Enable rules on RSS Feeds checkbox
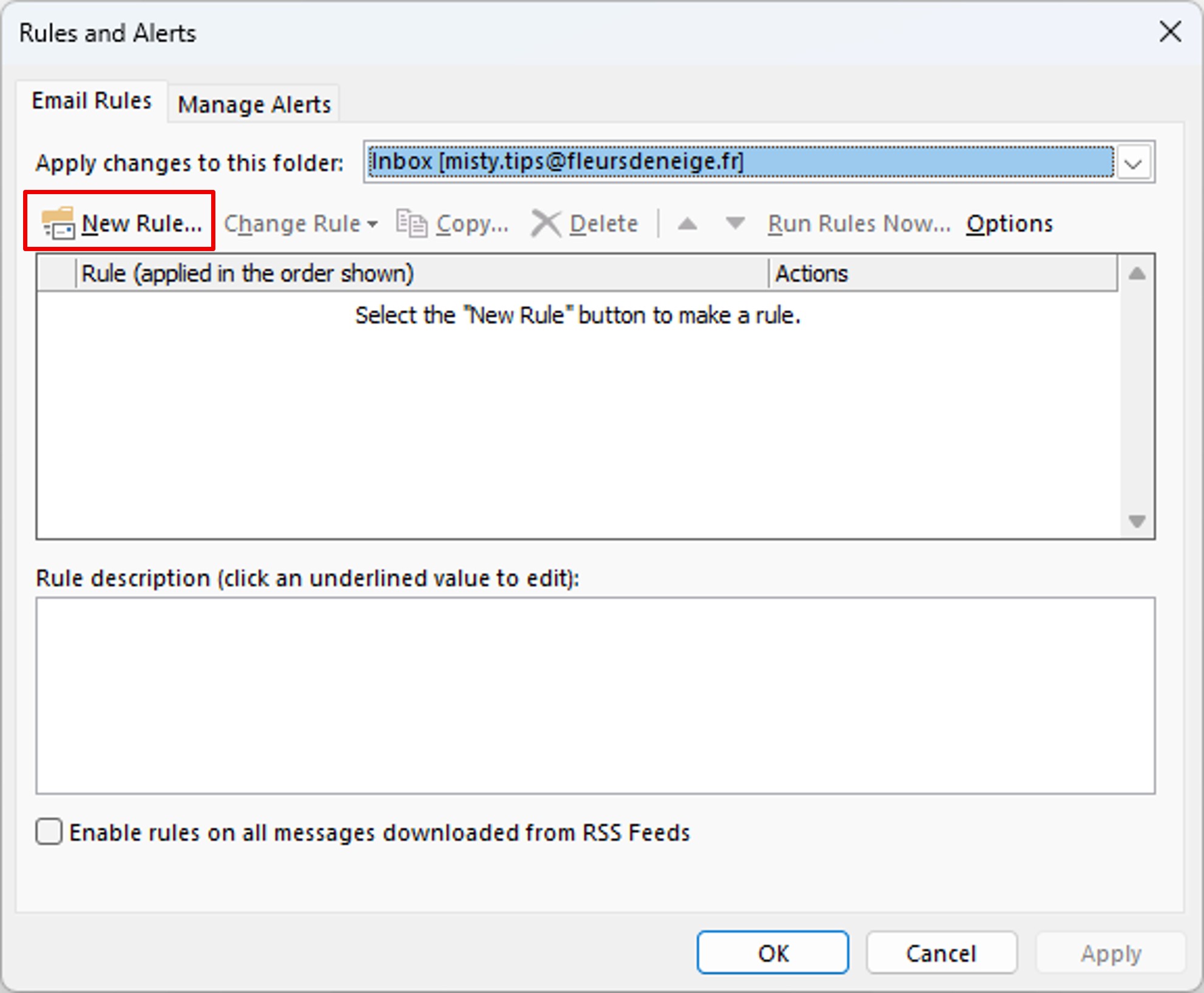This screenshot has height=993, width=1204. tap(49, 832)
